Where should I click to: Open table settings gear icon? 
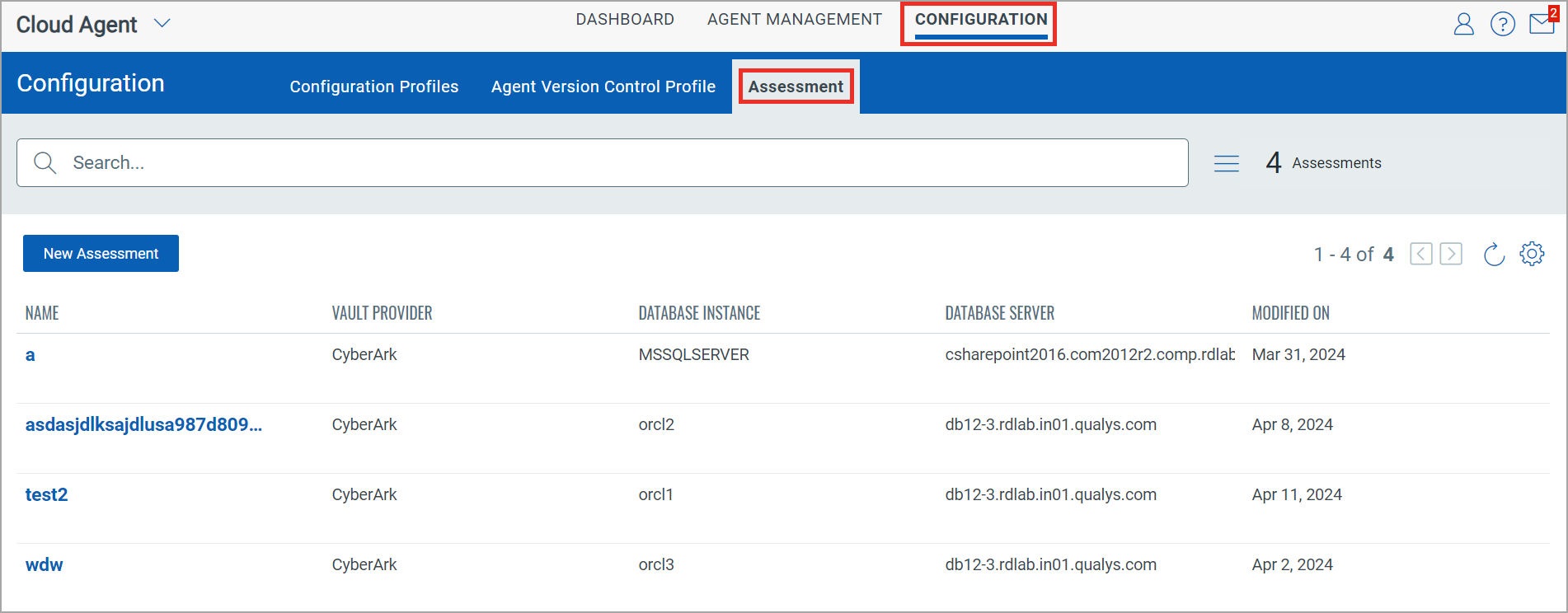point(1532,254)
